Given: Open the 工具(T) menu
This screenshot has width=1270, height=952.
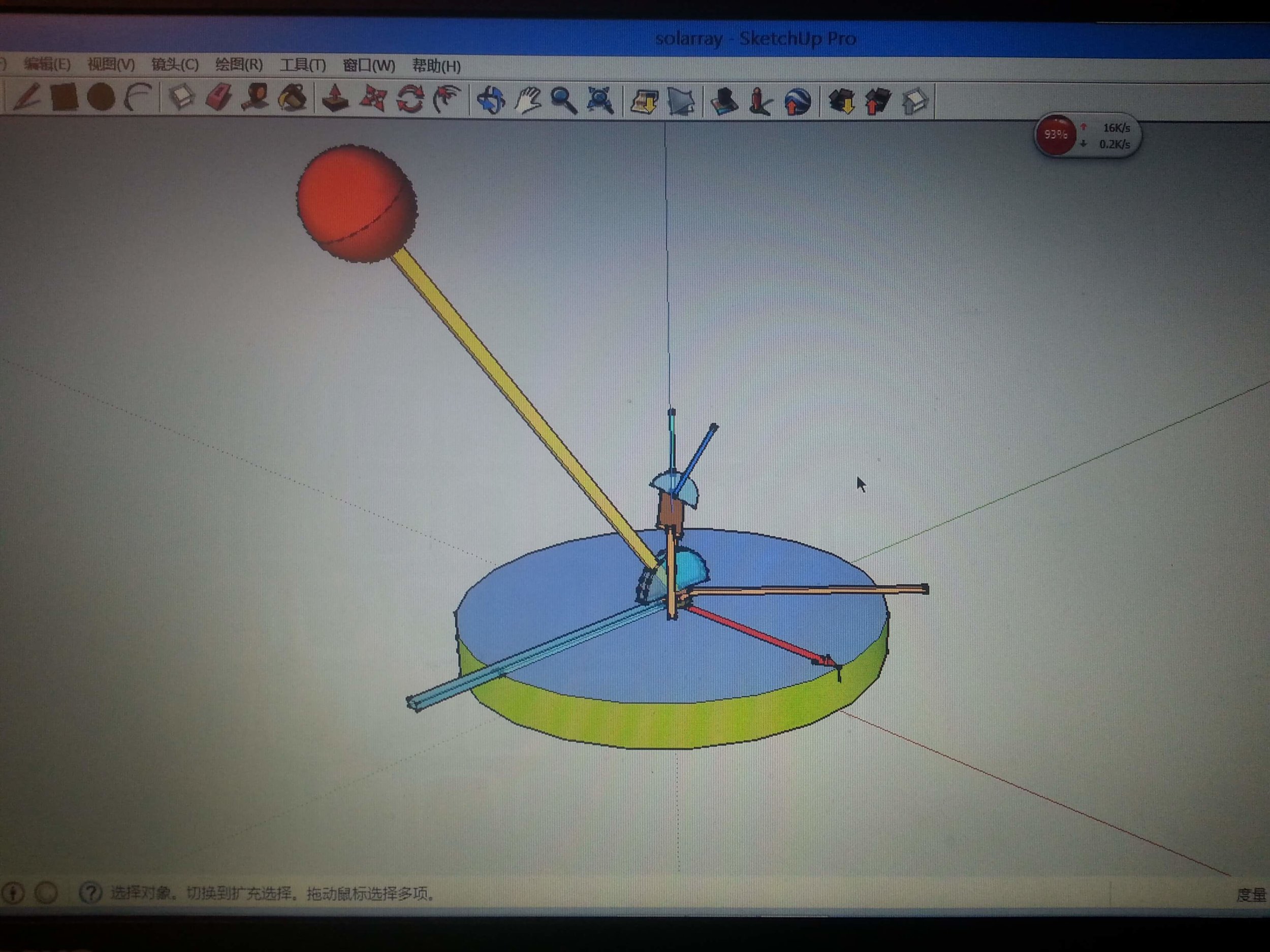Looking at the screenshot, I should (303, 65).
